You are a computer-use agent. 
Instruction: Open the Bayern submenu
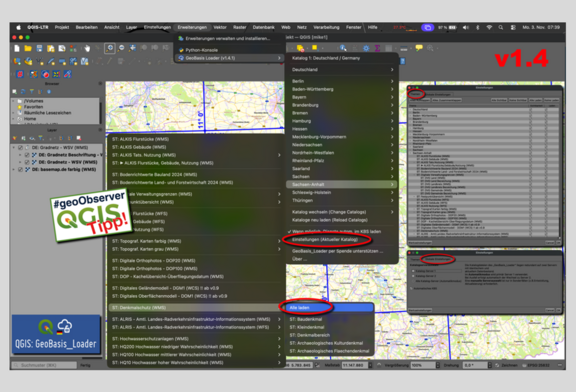(x=342, y=97)
